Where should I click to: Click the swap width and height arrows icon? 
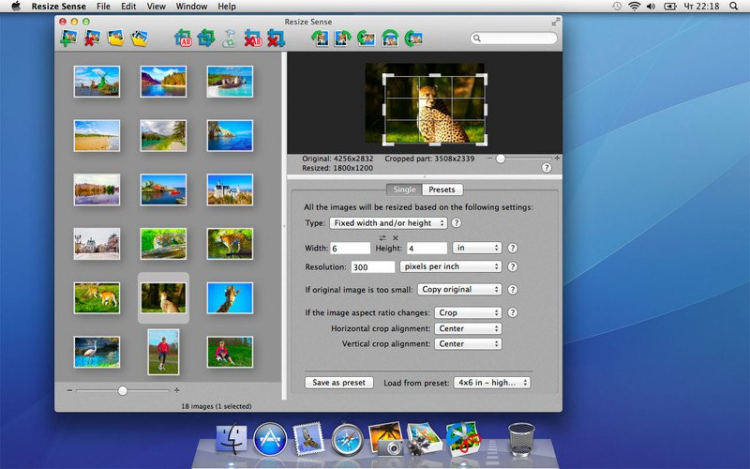382,237
